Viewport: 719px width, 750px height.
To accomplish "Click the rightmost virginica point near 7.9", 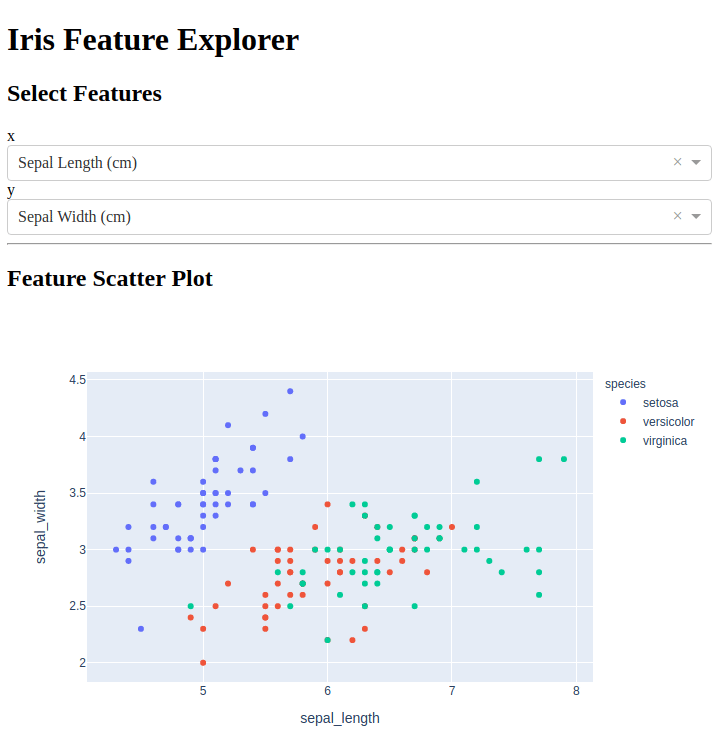I will [x=564, y=459].
